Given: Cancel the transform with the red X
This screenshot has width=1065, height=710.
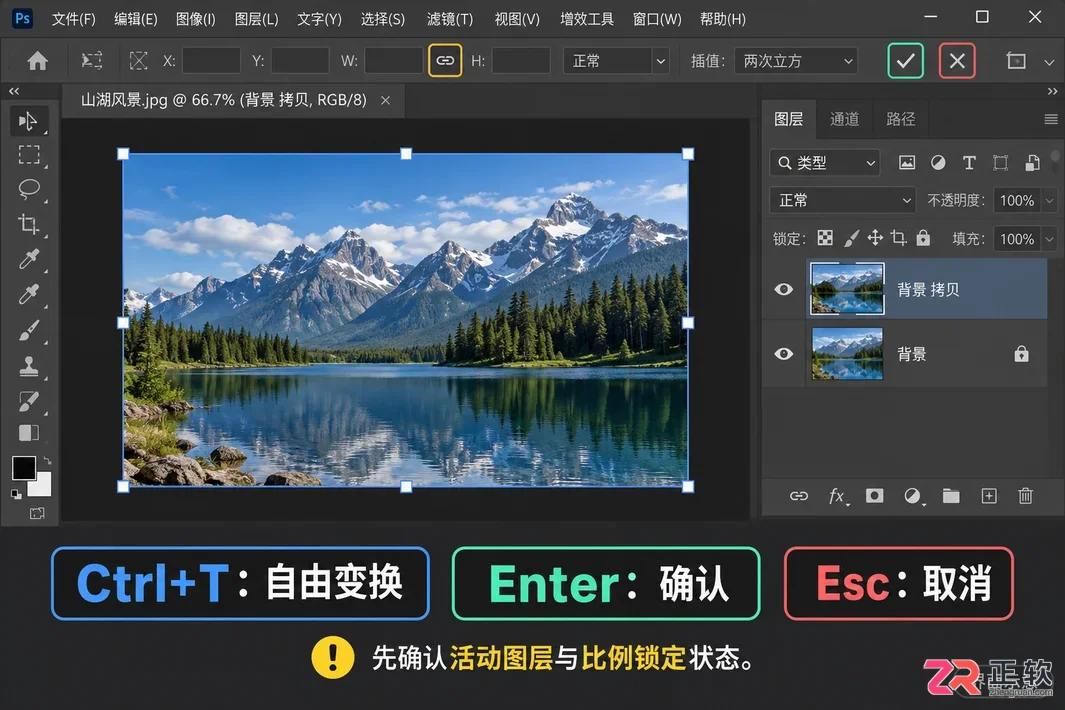Looking at the screenshot, I should tap(957, 60).
